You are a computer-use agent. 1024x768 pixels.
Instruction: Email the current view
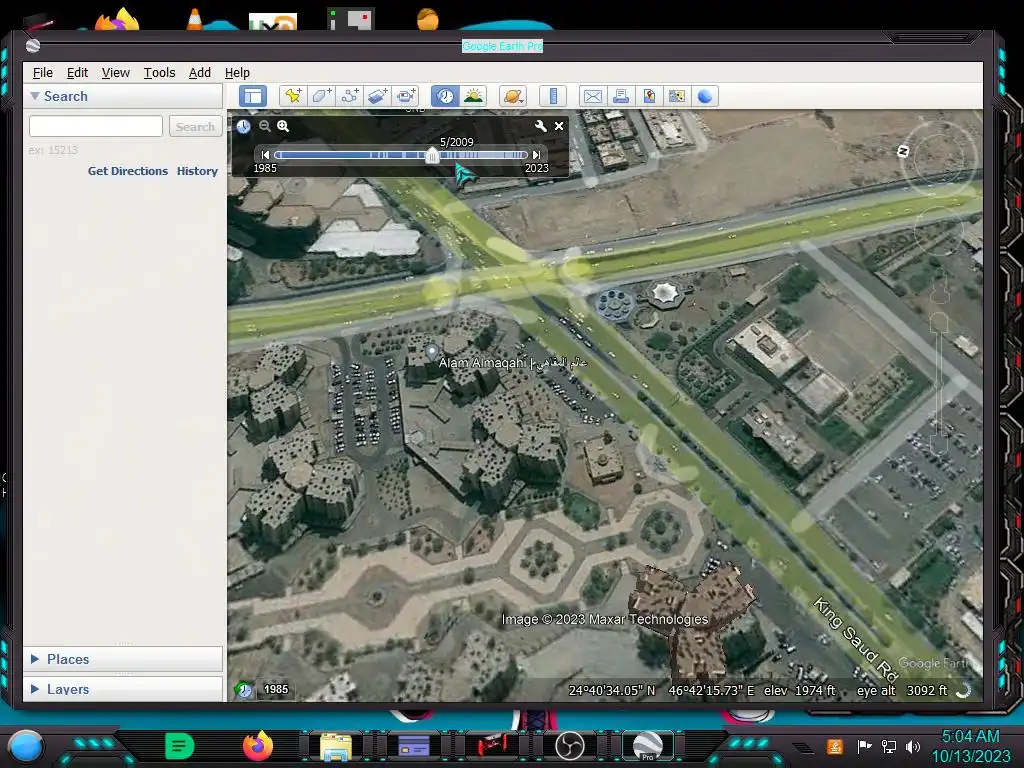tap(592, 96)
